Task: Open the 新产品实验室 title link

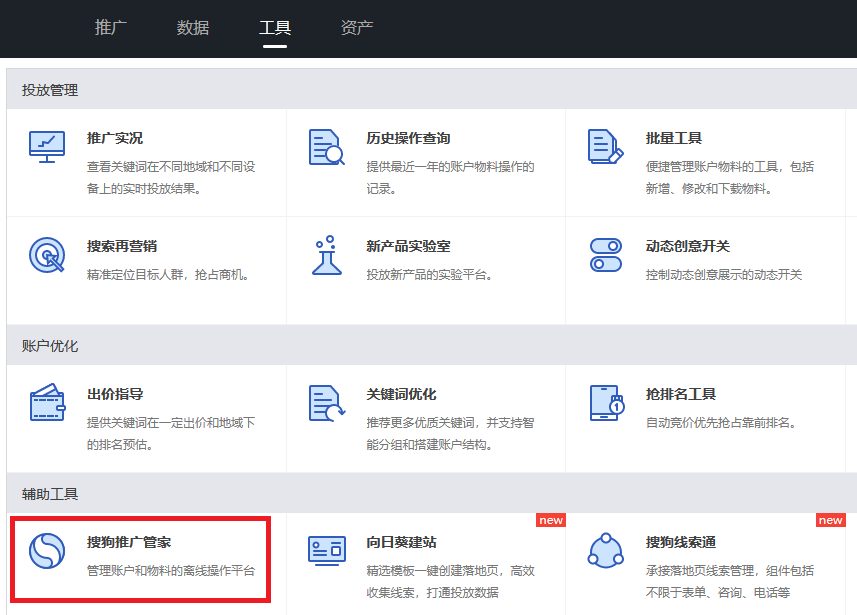Action: pos(408,247)
